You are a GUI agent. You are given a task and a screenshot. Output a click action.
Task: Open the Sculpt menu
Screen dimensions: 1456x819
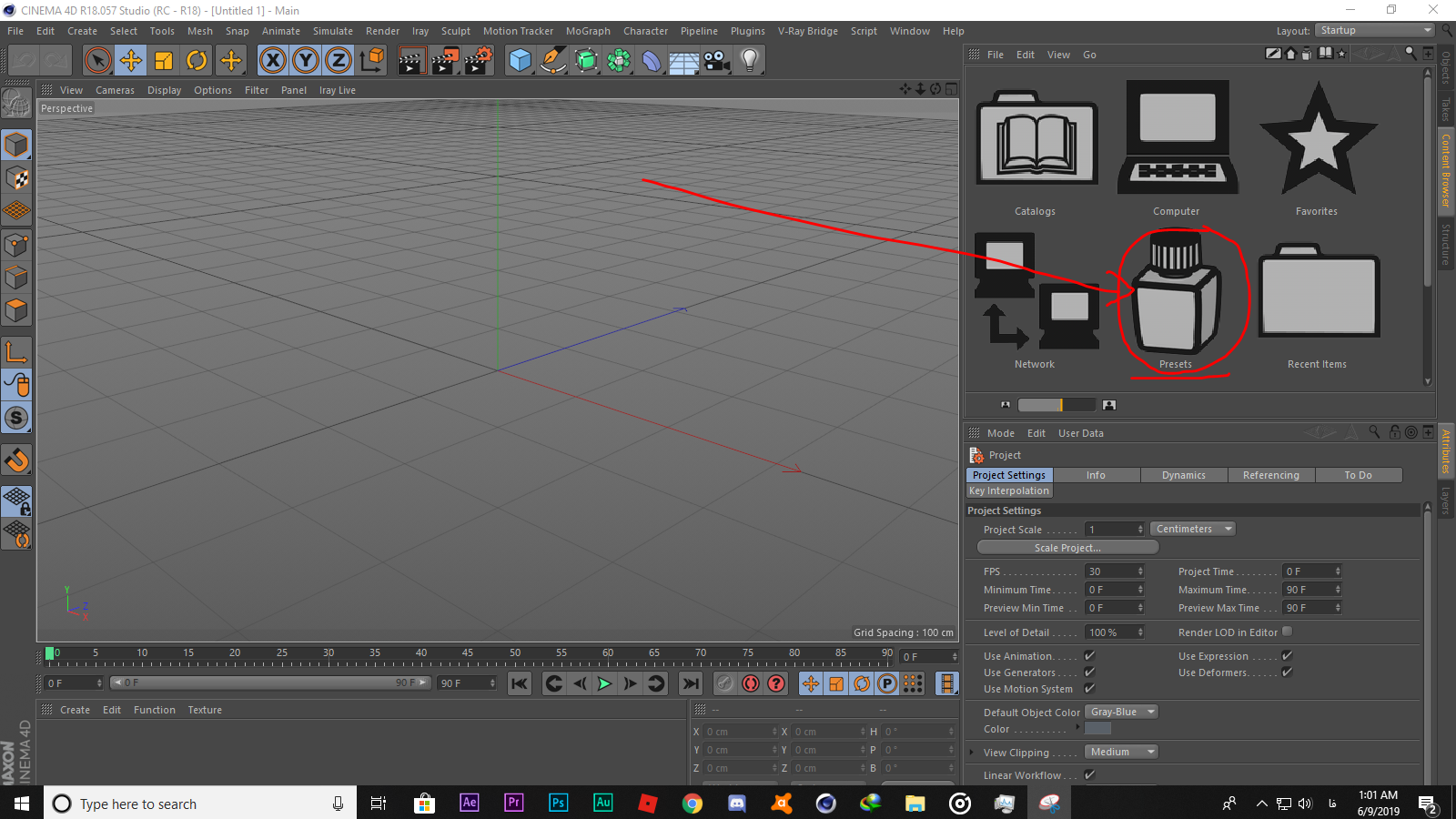coord(456,31)
